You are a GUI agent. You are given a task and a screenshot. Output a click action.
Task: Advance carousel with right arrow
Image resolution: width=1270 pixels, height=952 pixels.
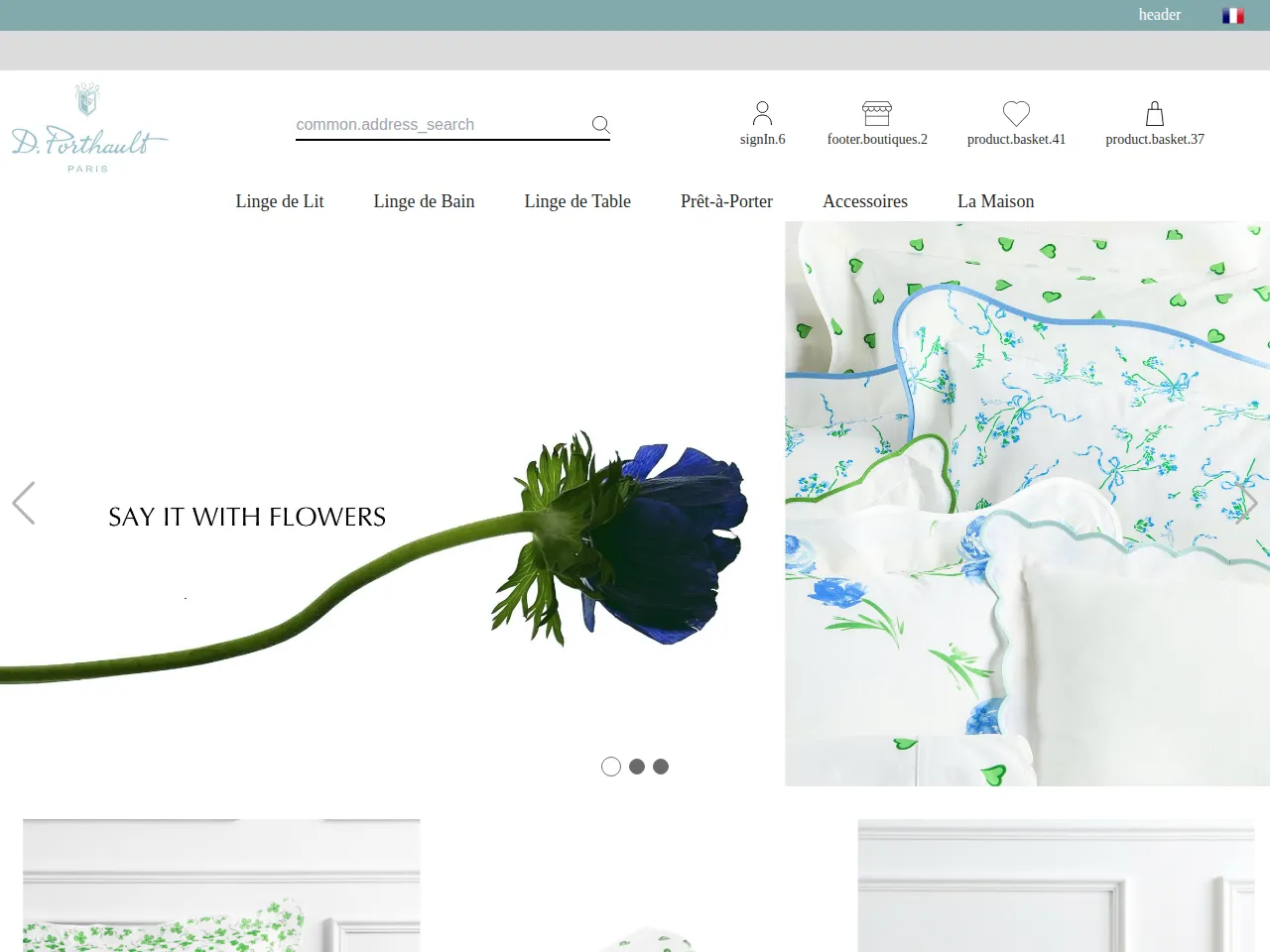[x=1247, y=503]
